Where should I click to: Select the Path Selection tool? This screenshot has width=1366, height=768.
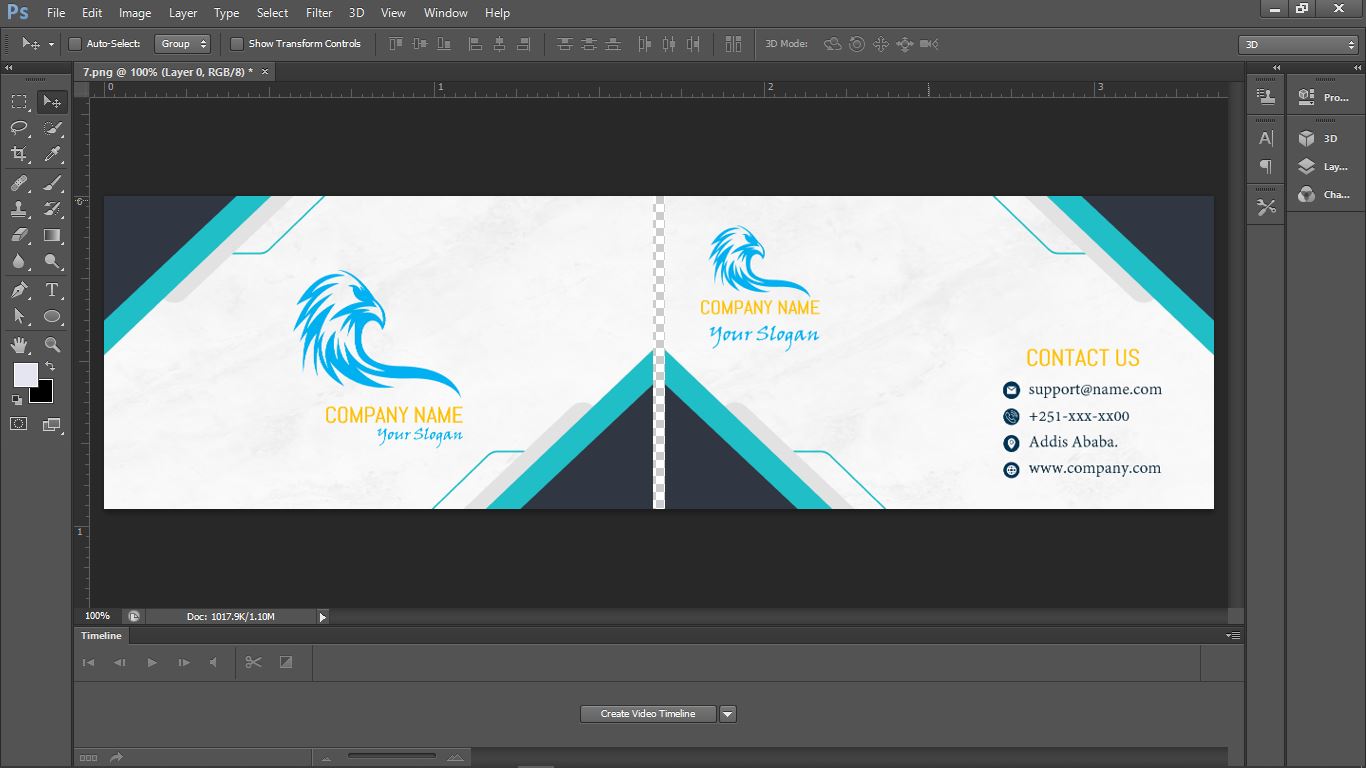(19, 317)
